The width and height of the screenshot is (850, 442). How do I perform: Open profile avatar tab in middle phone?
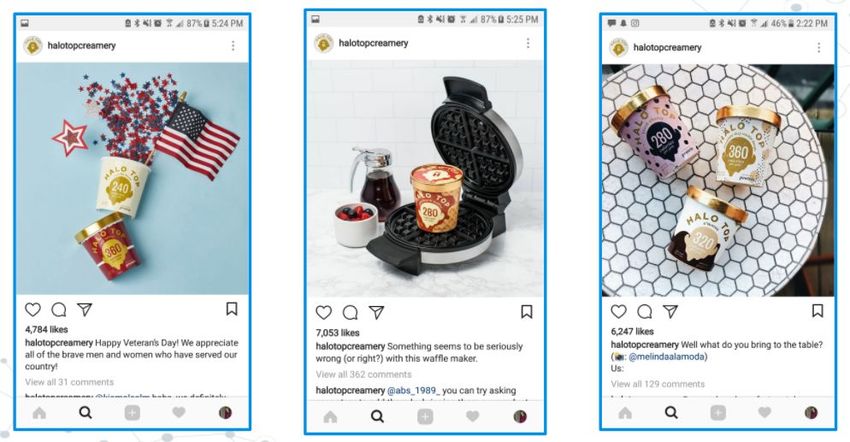[520, 416]
